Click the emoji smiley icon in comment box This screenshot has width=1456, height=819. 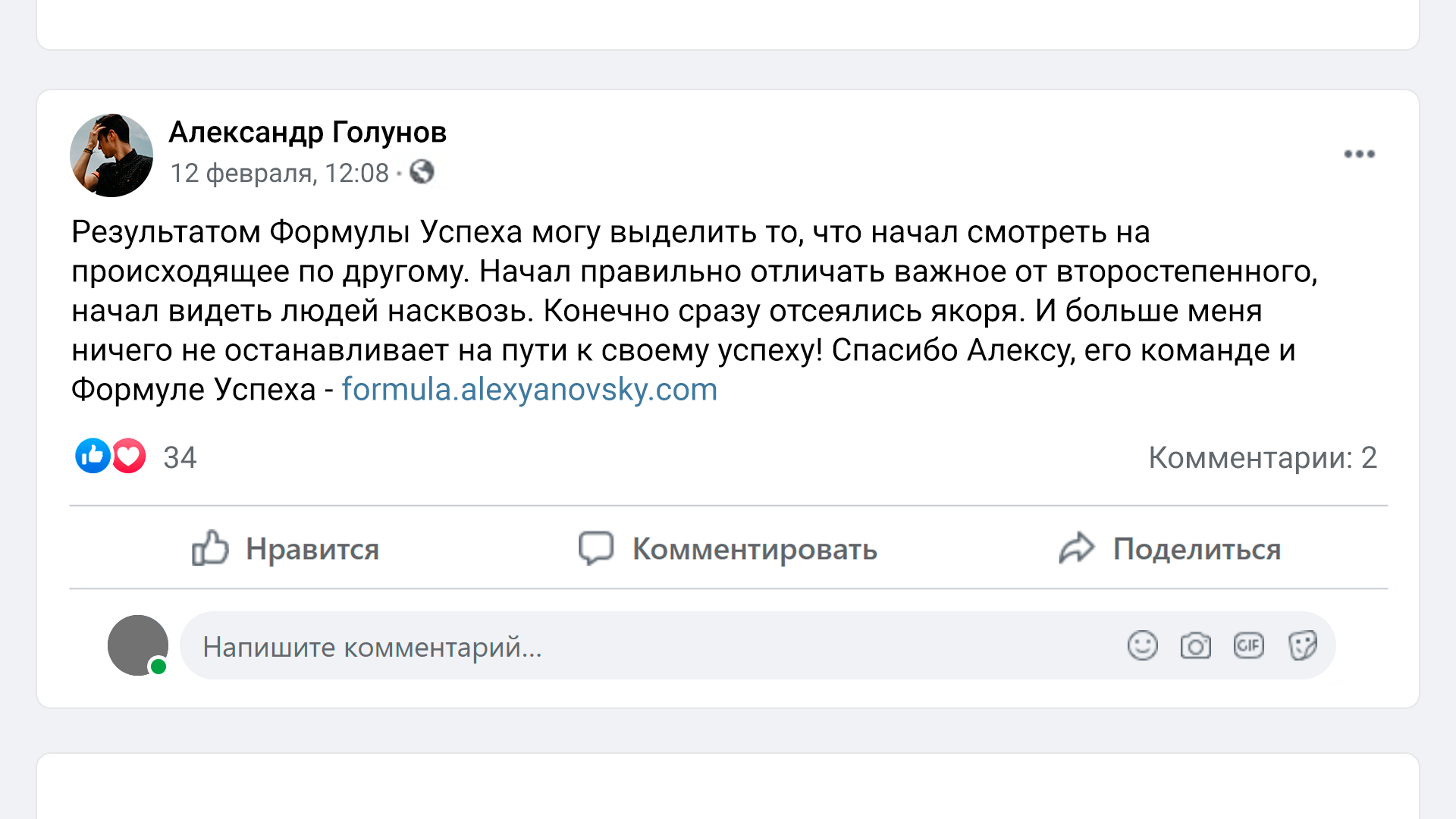coord(1142,646)
